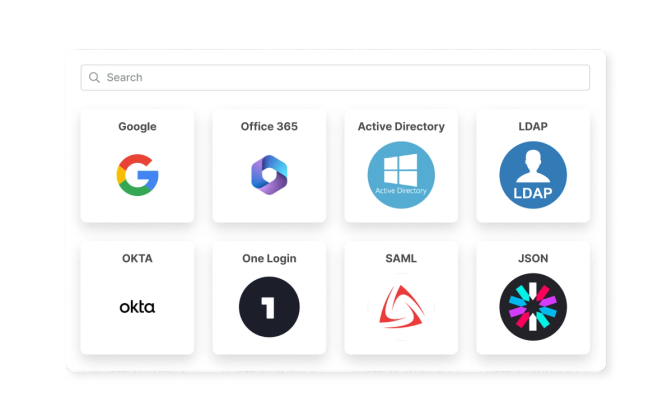Click the white 'LDAP' text inside the logo
Viewport: 672px width, 420px height.
coord(533,193)
